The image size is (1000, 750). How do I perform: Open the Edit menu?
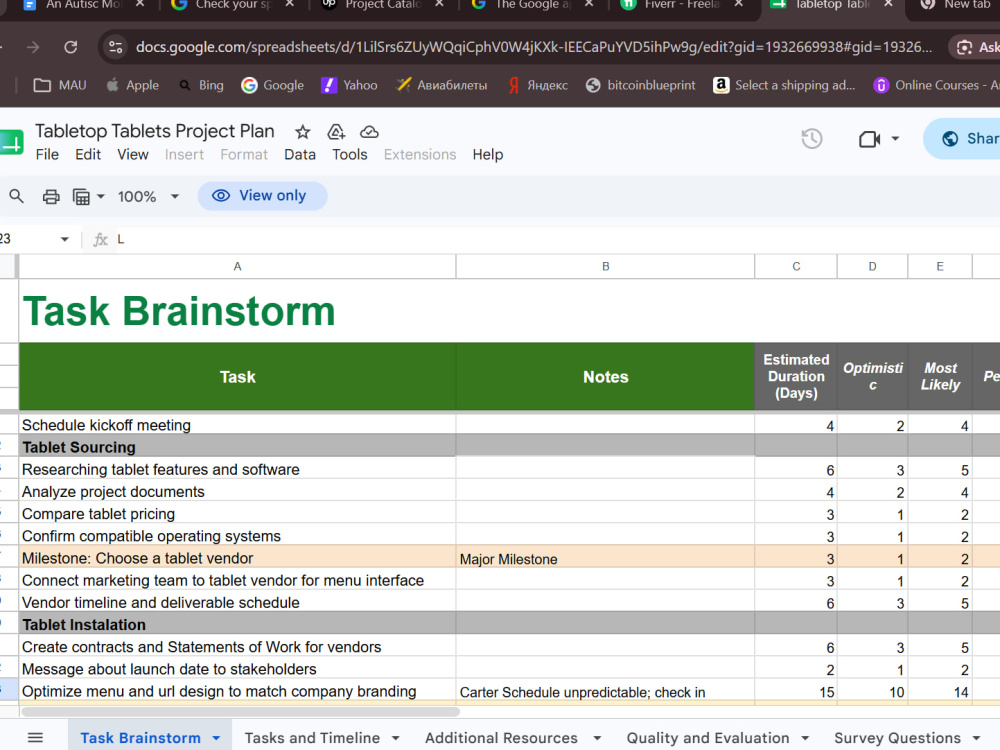[88, 154]
